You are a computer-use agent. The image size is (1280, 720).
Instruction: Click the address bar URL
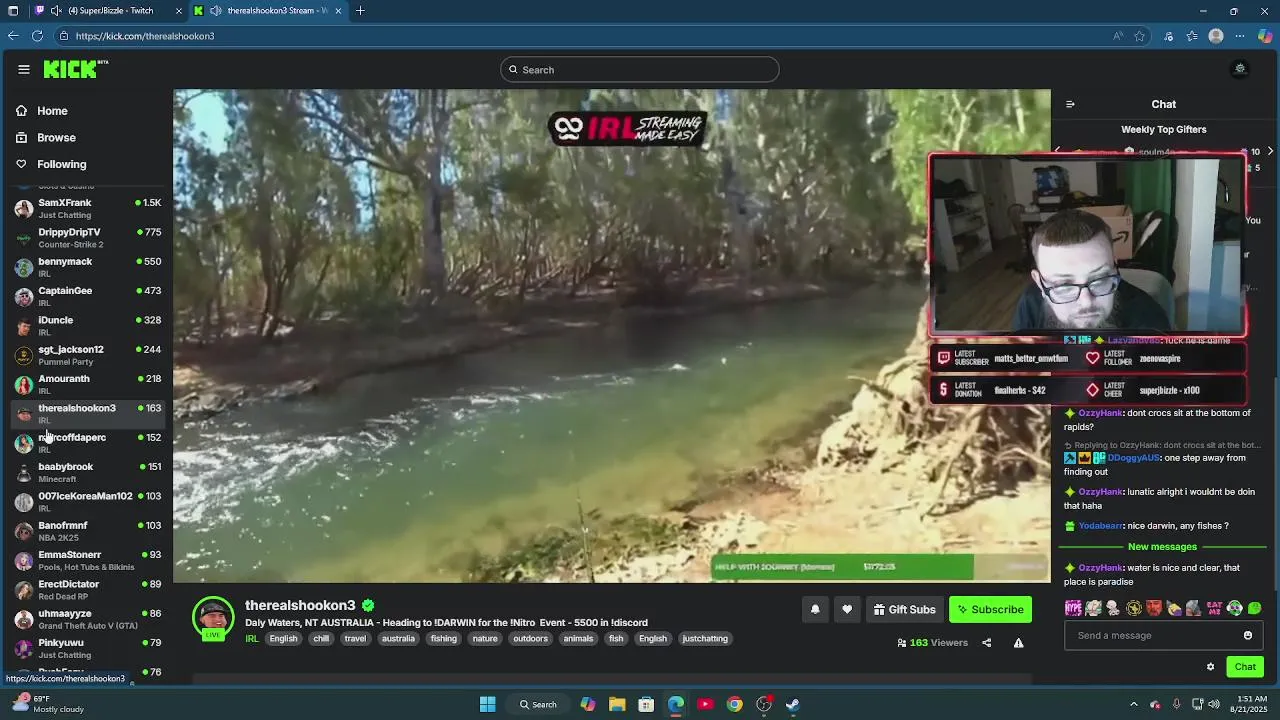(x=145, y=36)
